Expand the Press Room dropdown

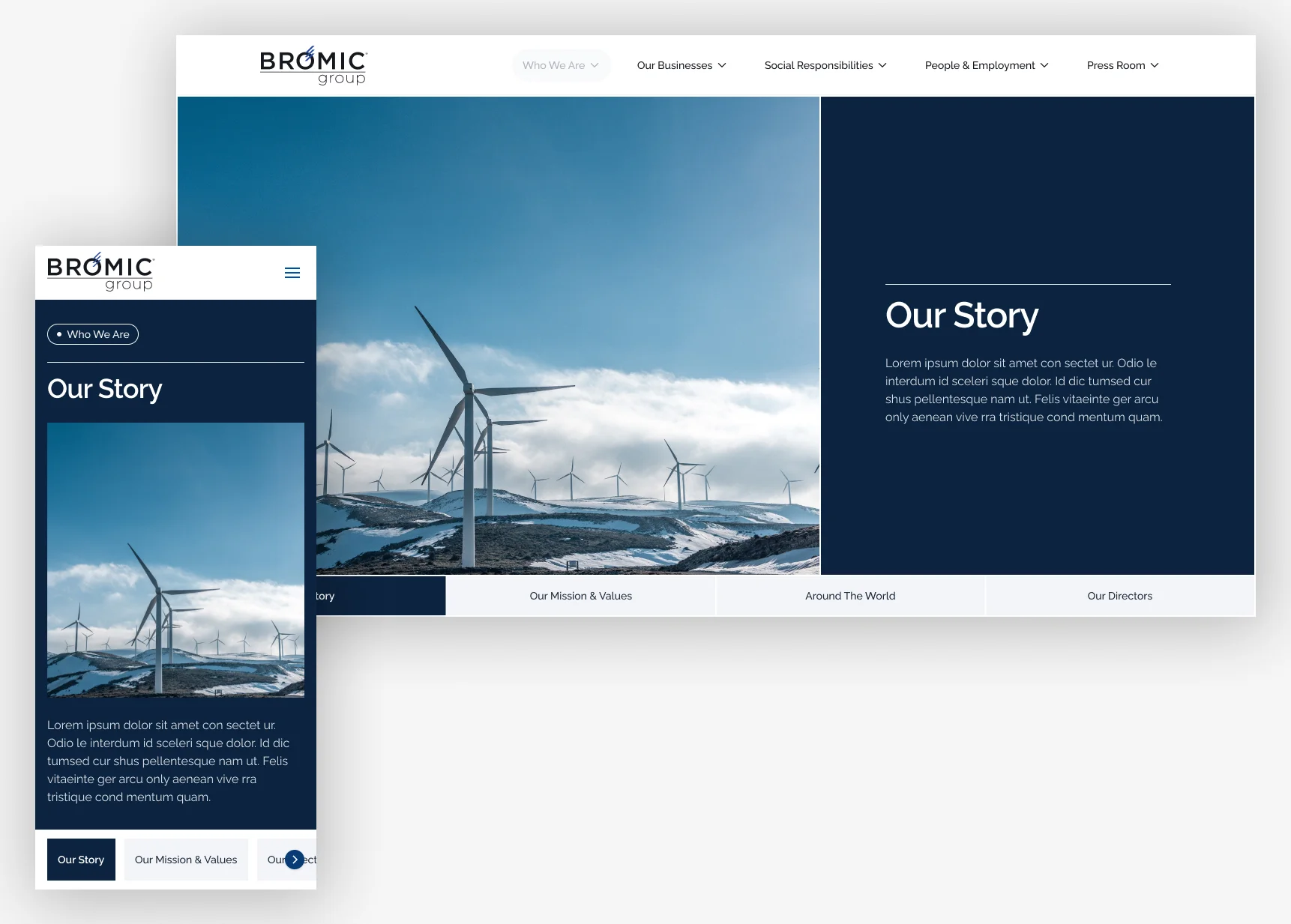click(x=1122, y=65)
